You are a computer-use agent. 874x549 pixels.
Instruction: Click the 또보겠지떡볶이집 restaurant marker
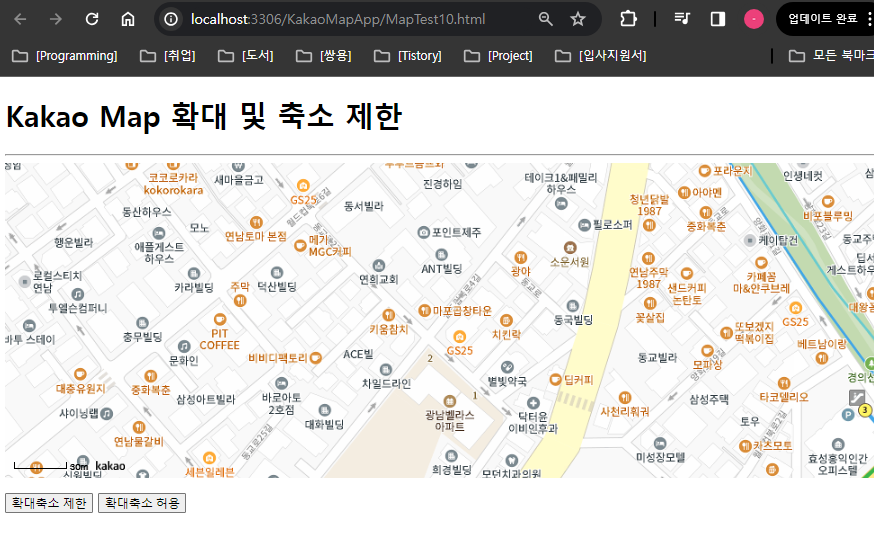[x=726, y=333]
